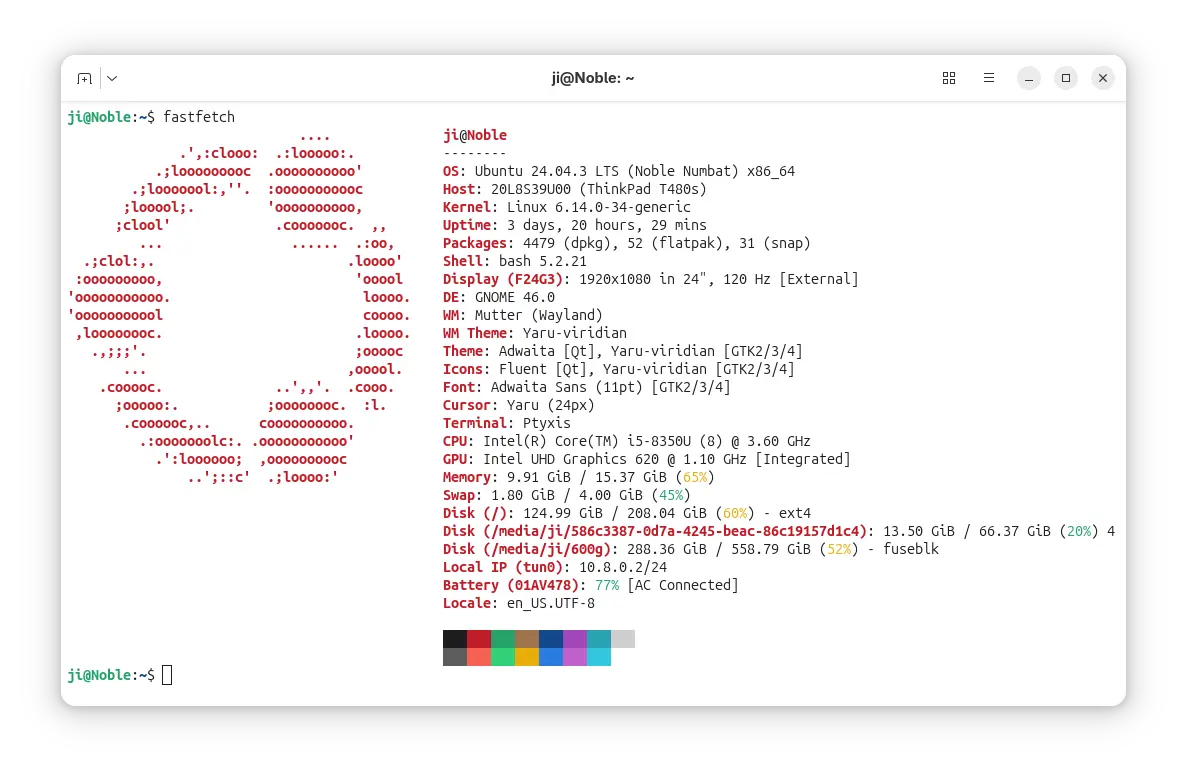Open the Ptyxis main hamburger menu
1187x773 pixels.
tap(989, 78)
